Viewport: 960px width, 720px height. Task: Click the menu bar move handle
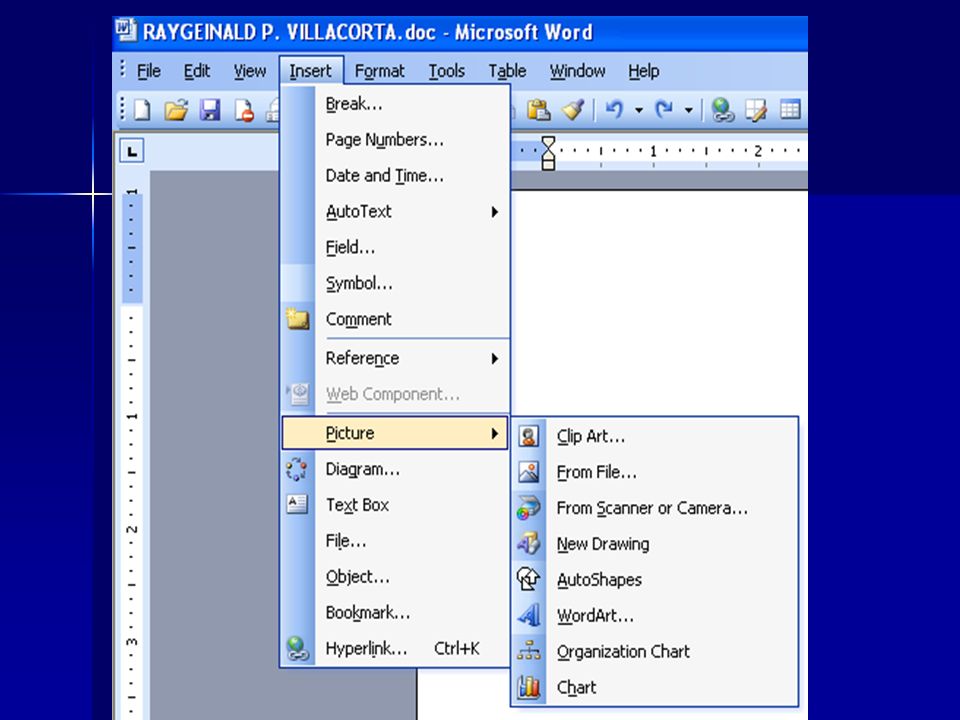point(122,69)
